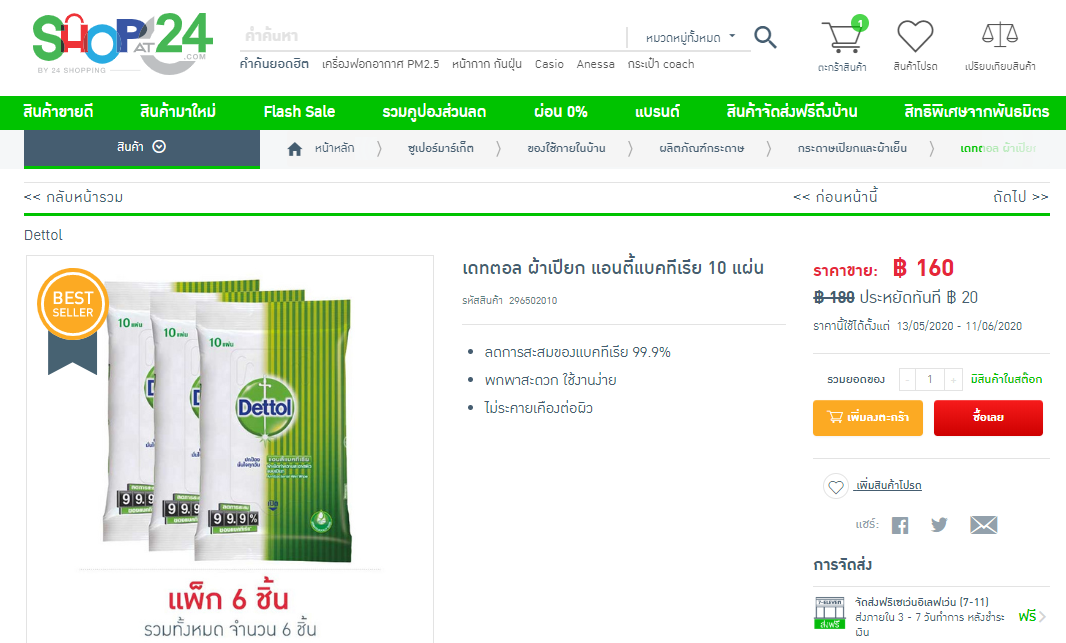
Task: Decrease quantity with minus button
Action: (908, 379)
